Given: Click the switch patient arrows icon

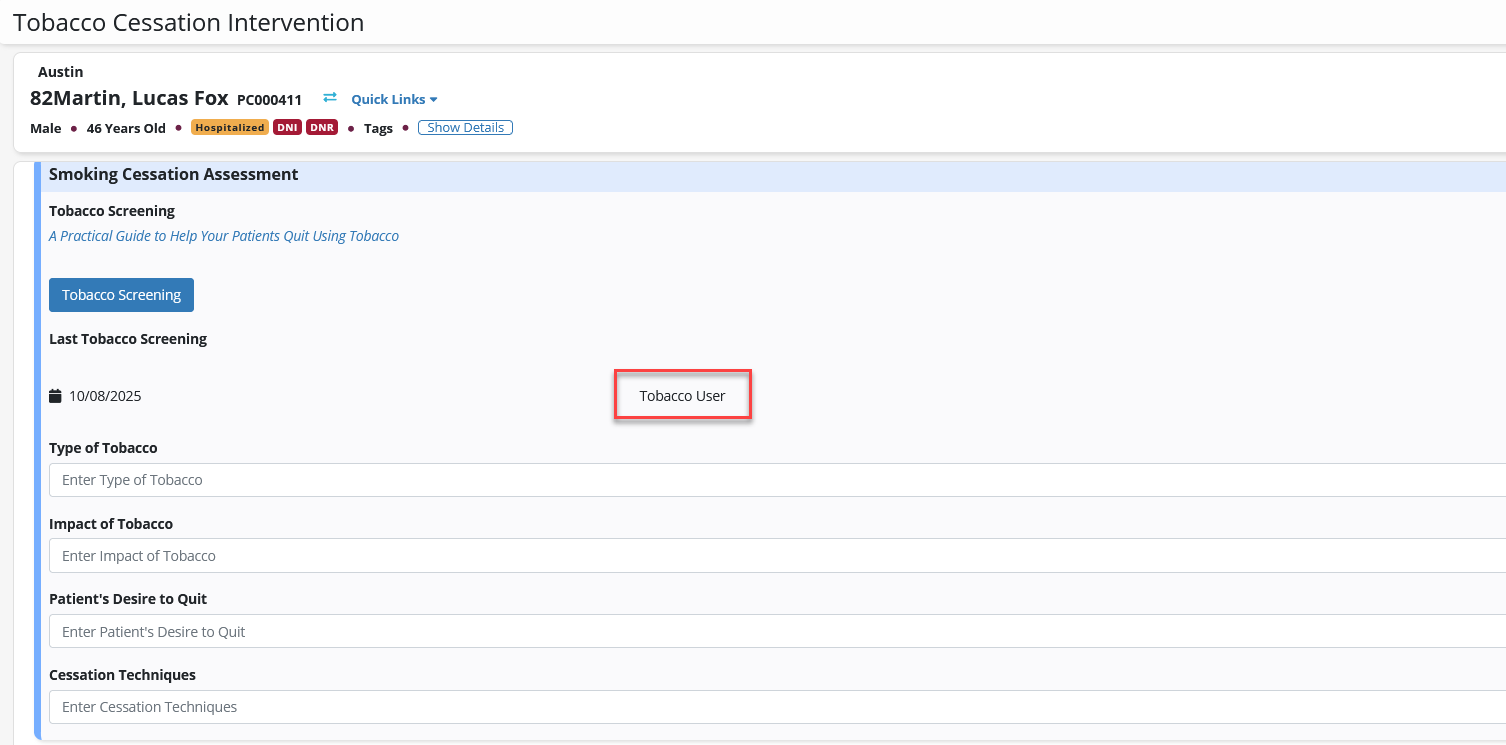Looking at the screenshot, I should point(330,98).
